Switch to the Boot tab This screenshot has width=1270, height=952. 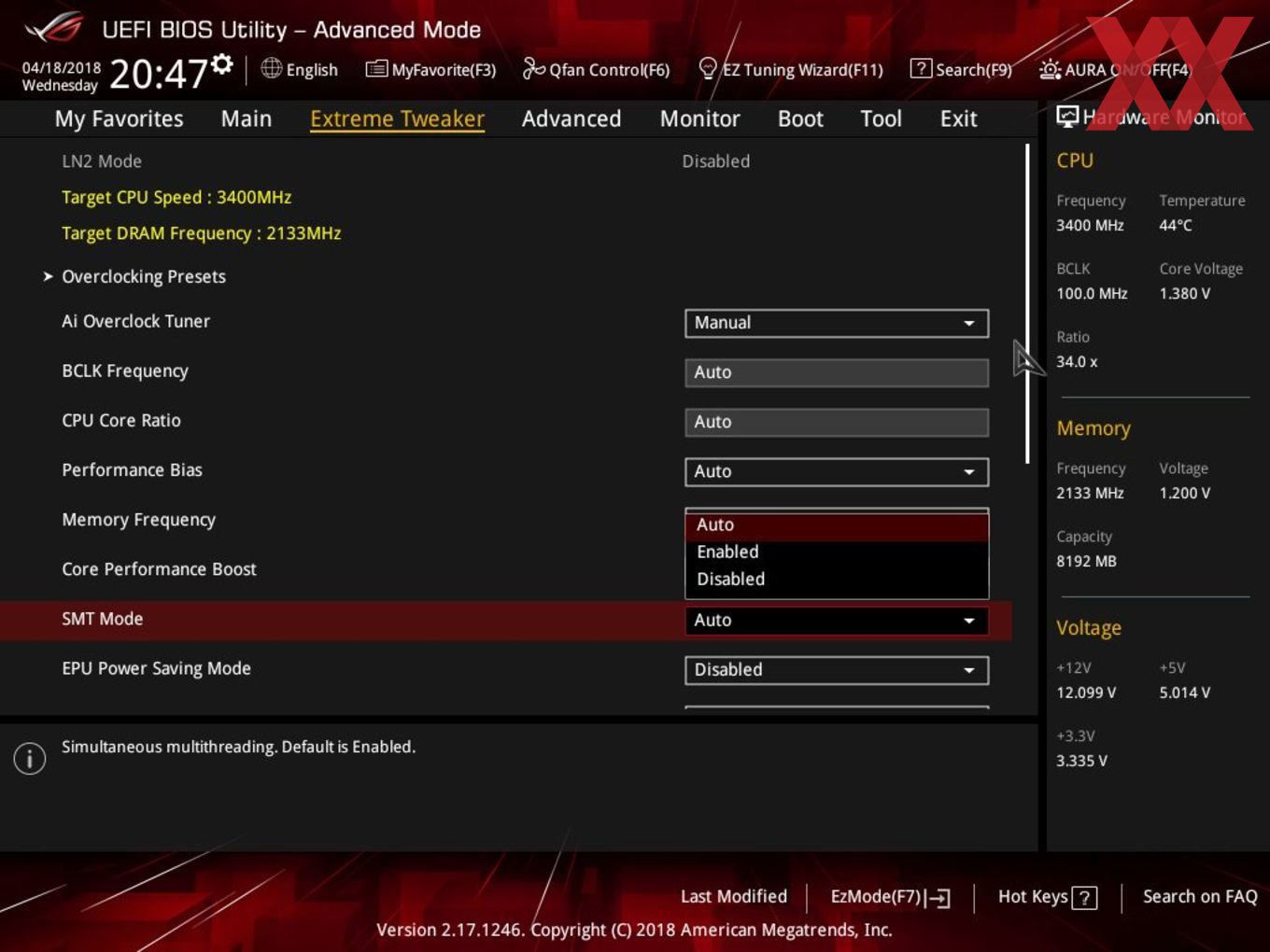pos(800,119)
